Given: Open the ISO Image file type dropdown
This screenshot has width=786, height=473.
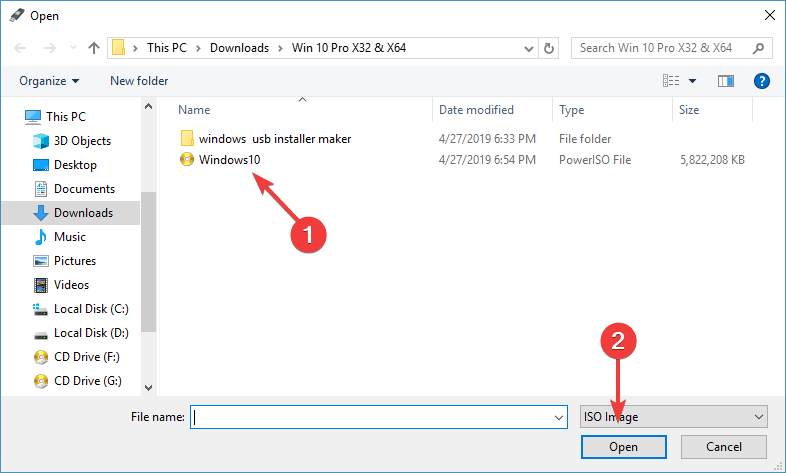Looking at the screenshot, I should pos(673,417).
